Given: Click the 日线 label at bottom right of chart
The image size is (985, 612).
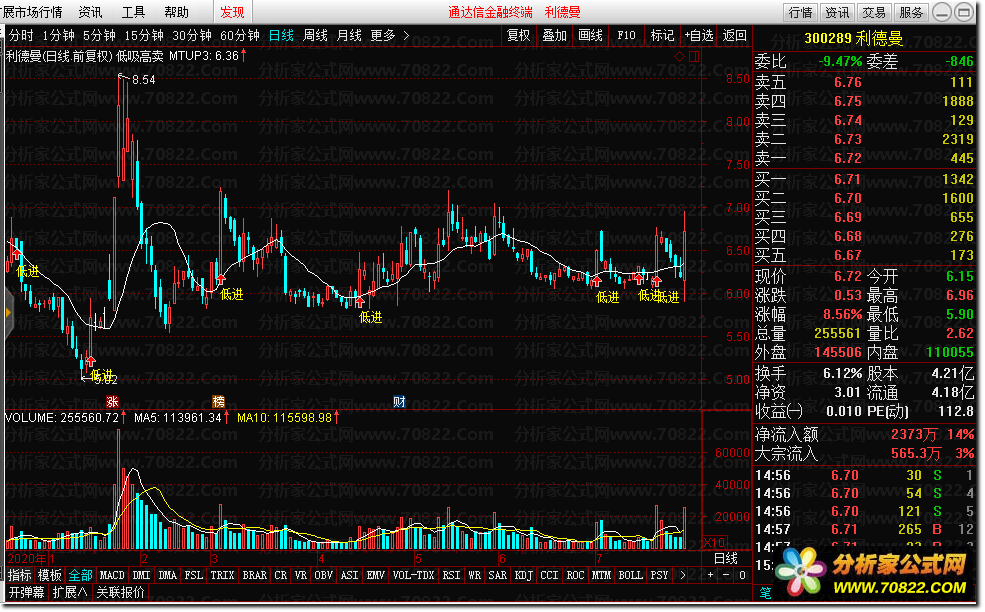Looking at the screenshot, I should point(726,558).
